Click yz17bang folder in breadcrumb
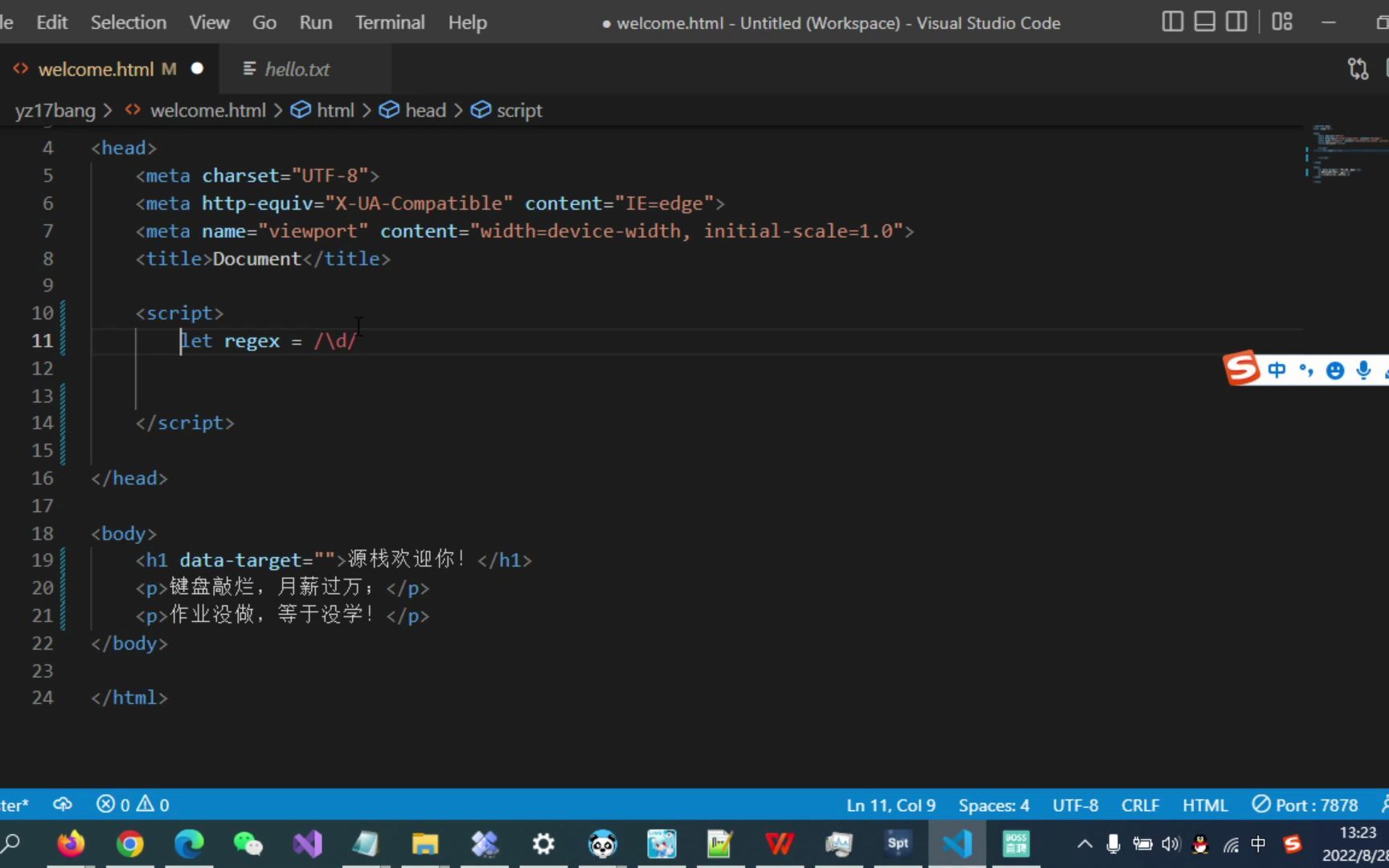 coord(55,110)
